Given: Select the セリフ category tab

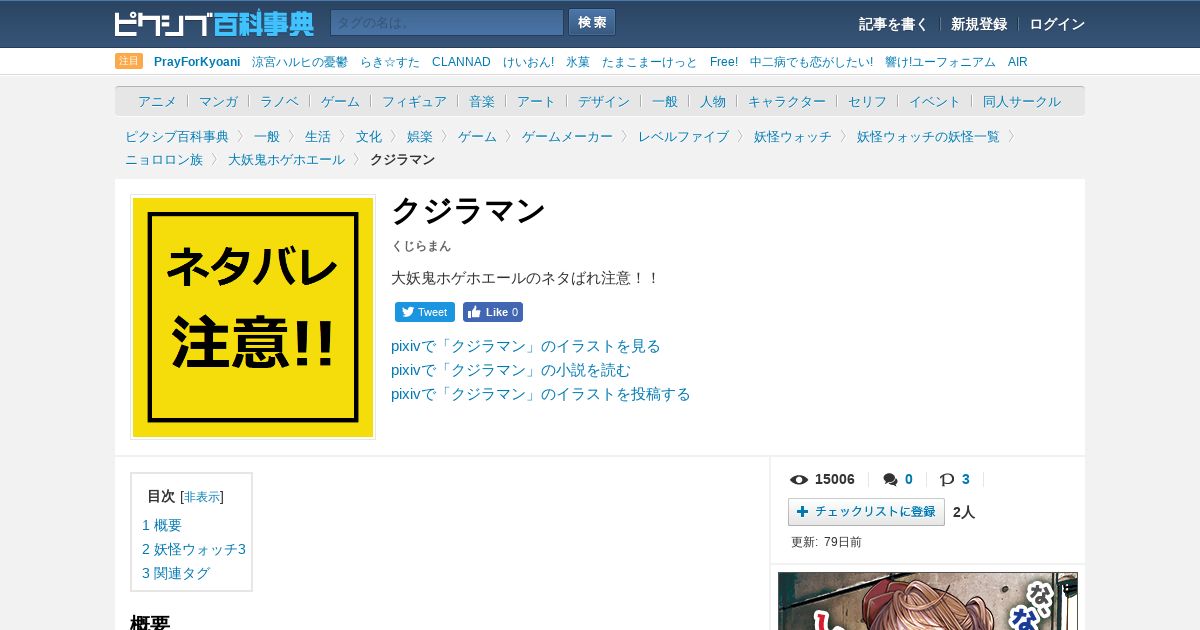Looking at the screenshot, I should pos(867,101).
